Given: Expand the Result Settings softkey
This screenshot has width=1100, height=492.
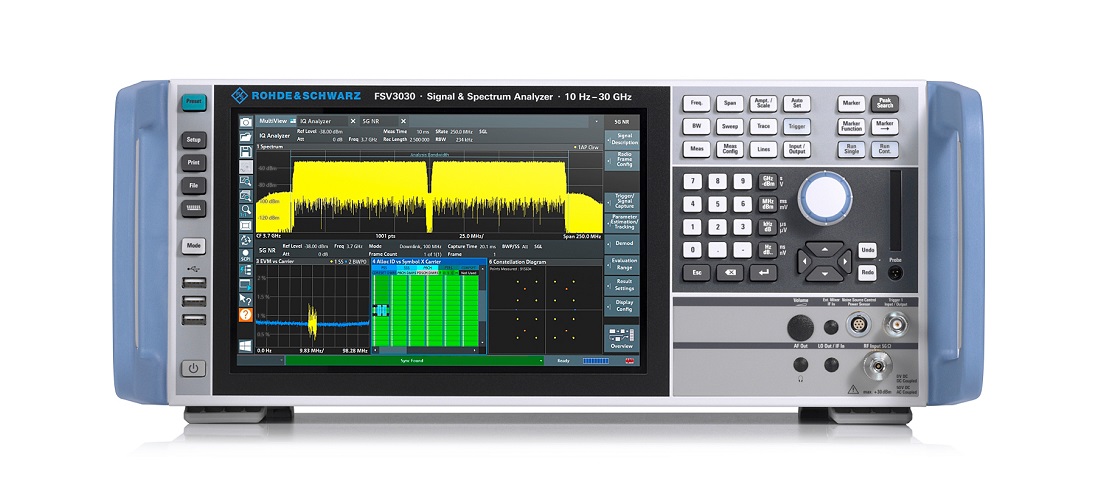Looking at the screenshot, I should tap(621, 284).
